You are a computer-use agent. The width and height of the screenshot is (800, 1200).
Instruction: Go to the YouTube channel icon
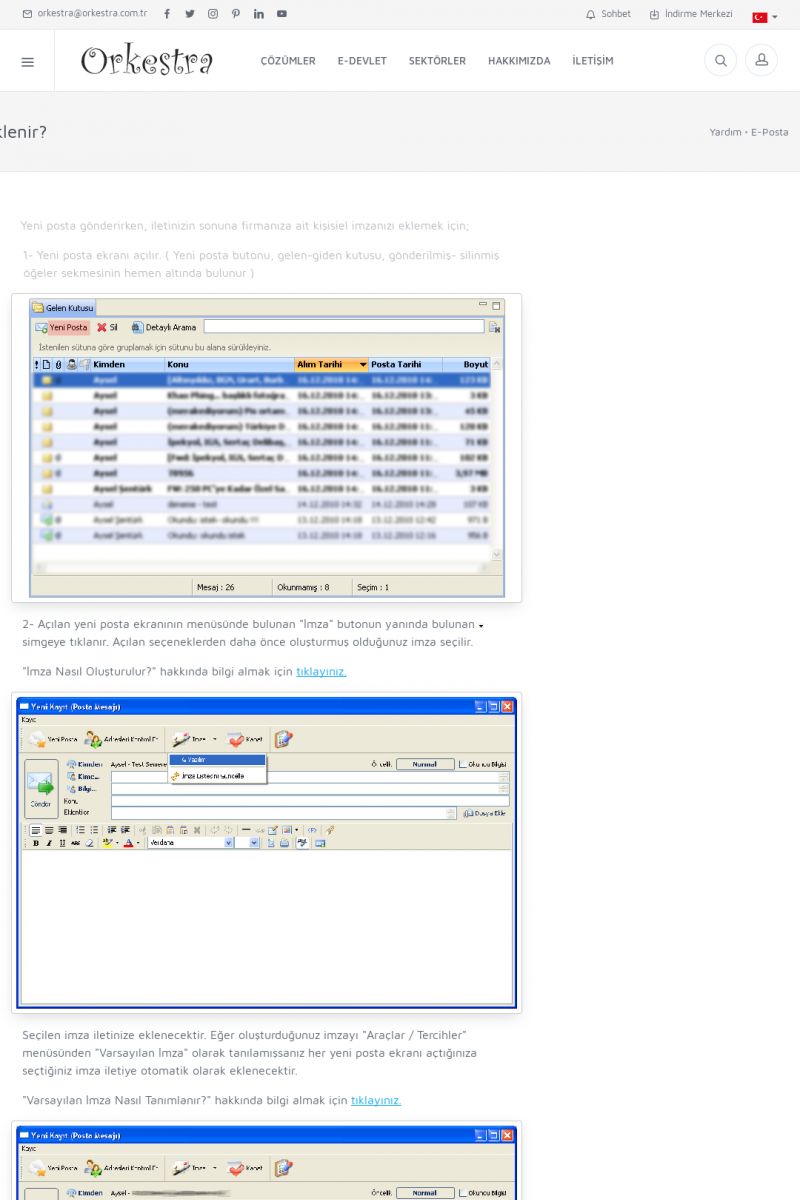point(282,14)
